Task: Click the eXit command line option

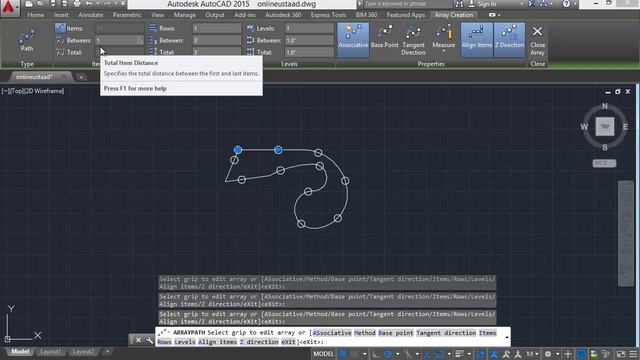Action: (x=288, y=342)
